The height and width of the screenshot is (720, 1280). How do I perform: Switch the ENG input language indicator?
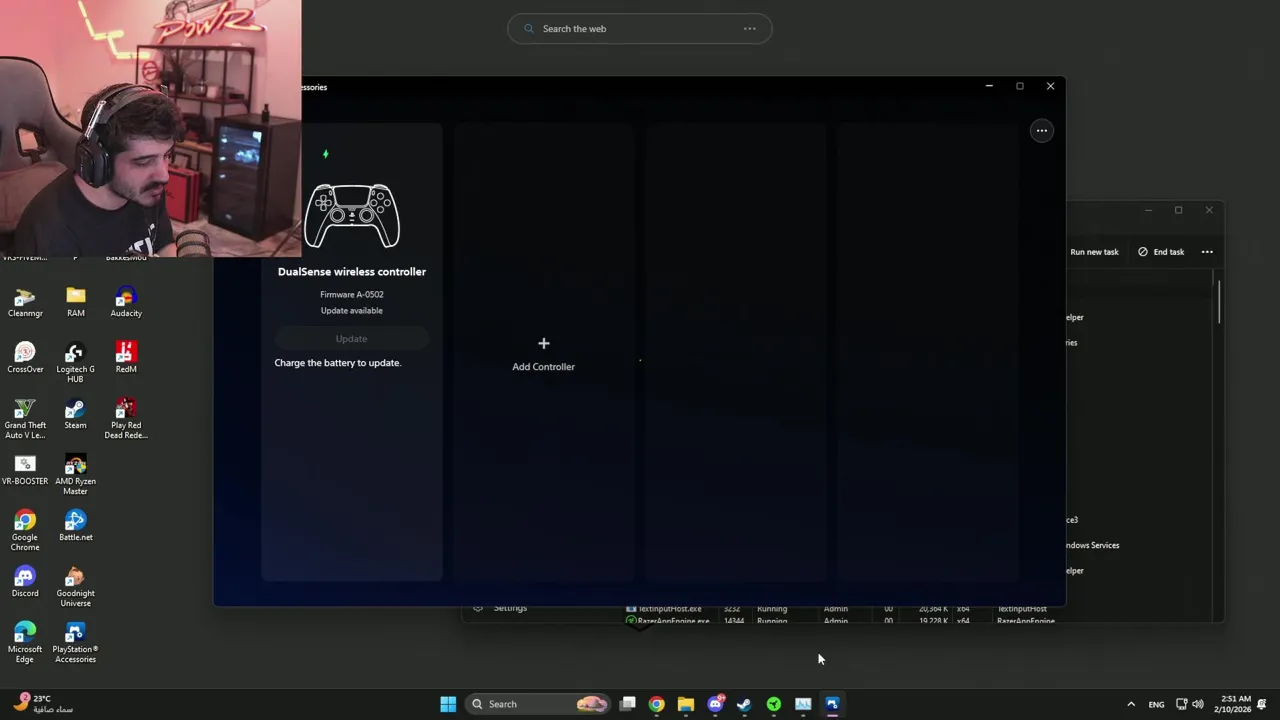[x=1156, y=704]
